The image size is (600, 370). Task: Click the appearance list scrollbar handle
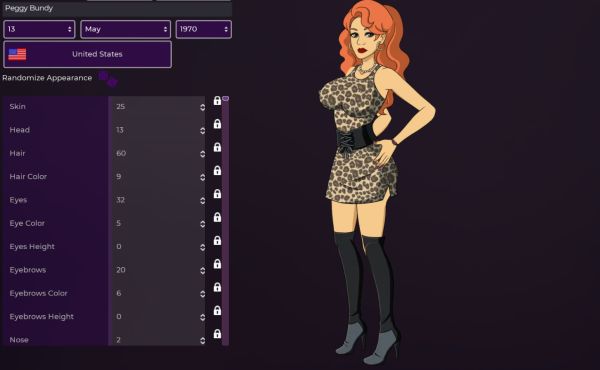pyautogui.click(x=225, y=99)
